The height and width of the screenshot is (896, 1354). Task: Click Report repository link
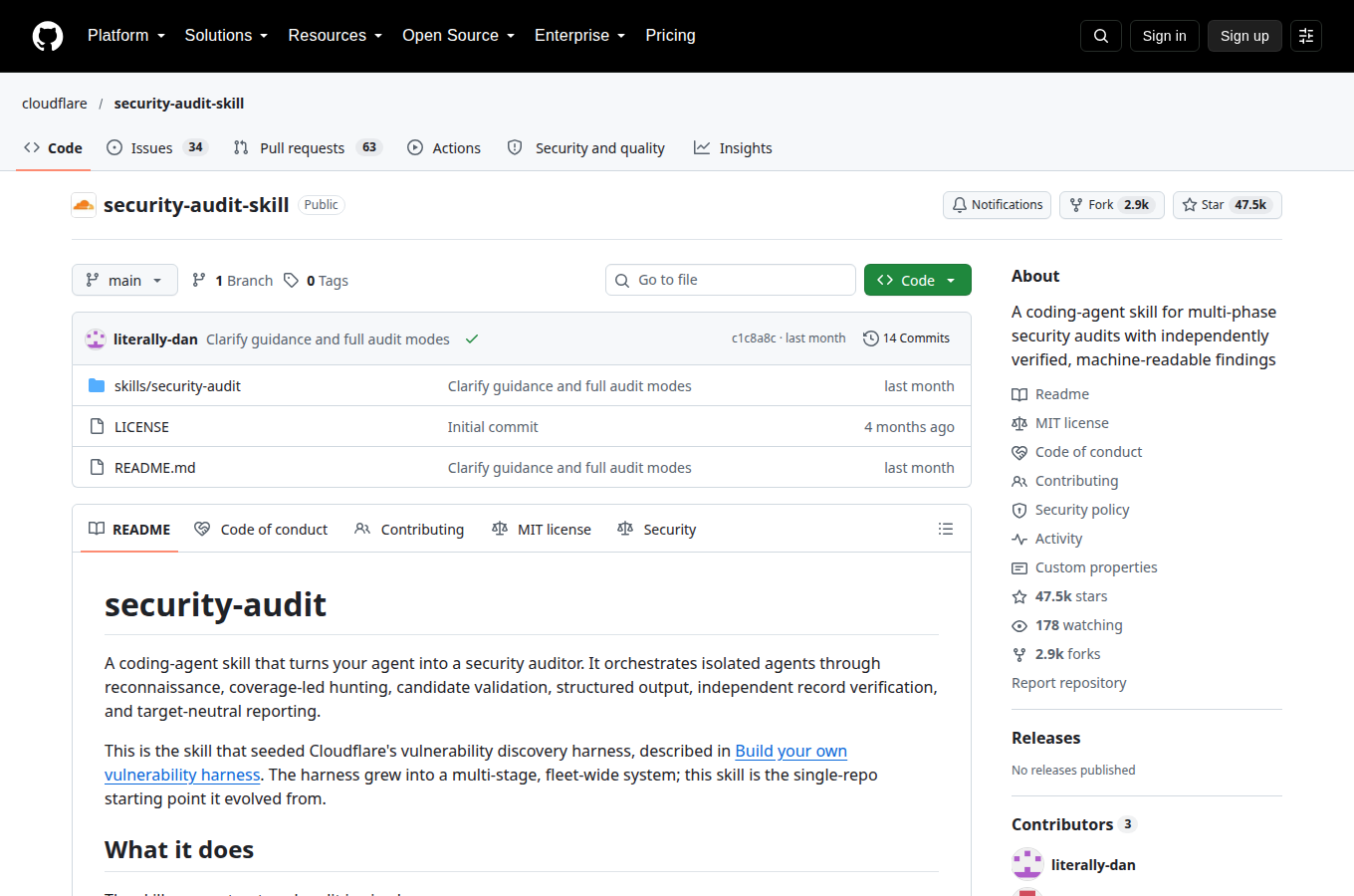[1069, 683]
